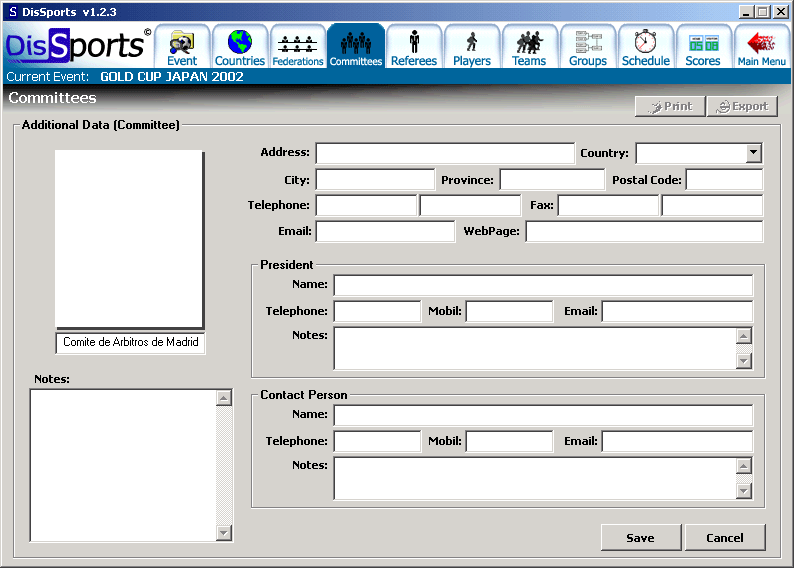This screenshot has height=568, width=794.
Task: Click the Comite de Arbitros de Madrid field
Action: 130,343
